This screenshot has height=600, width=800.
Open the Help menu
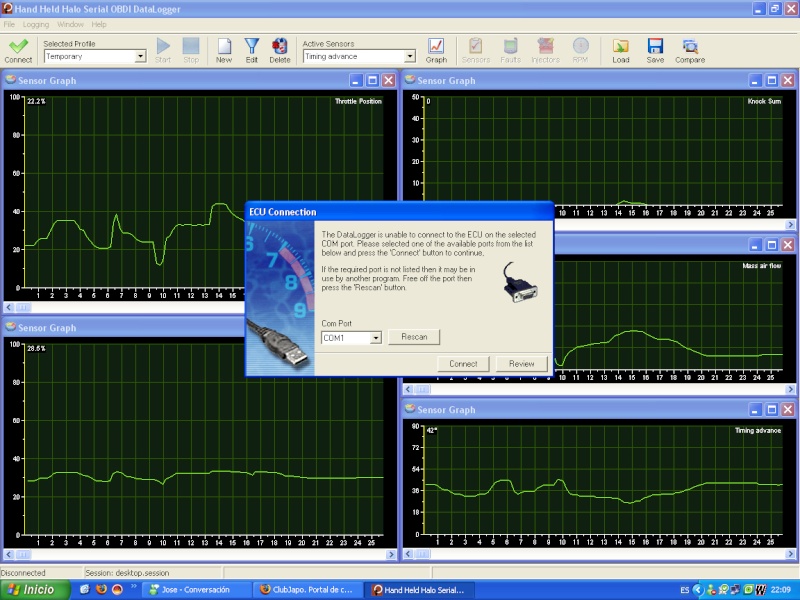pos(99,24)
